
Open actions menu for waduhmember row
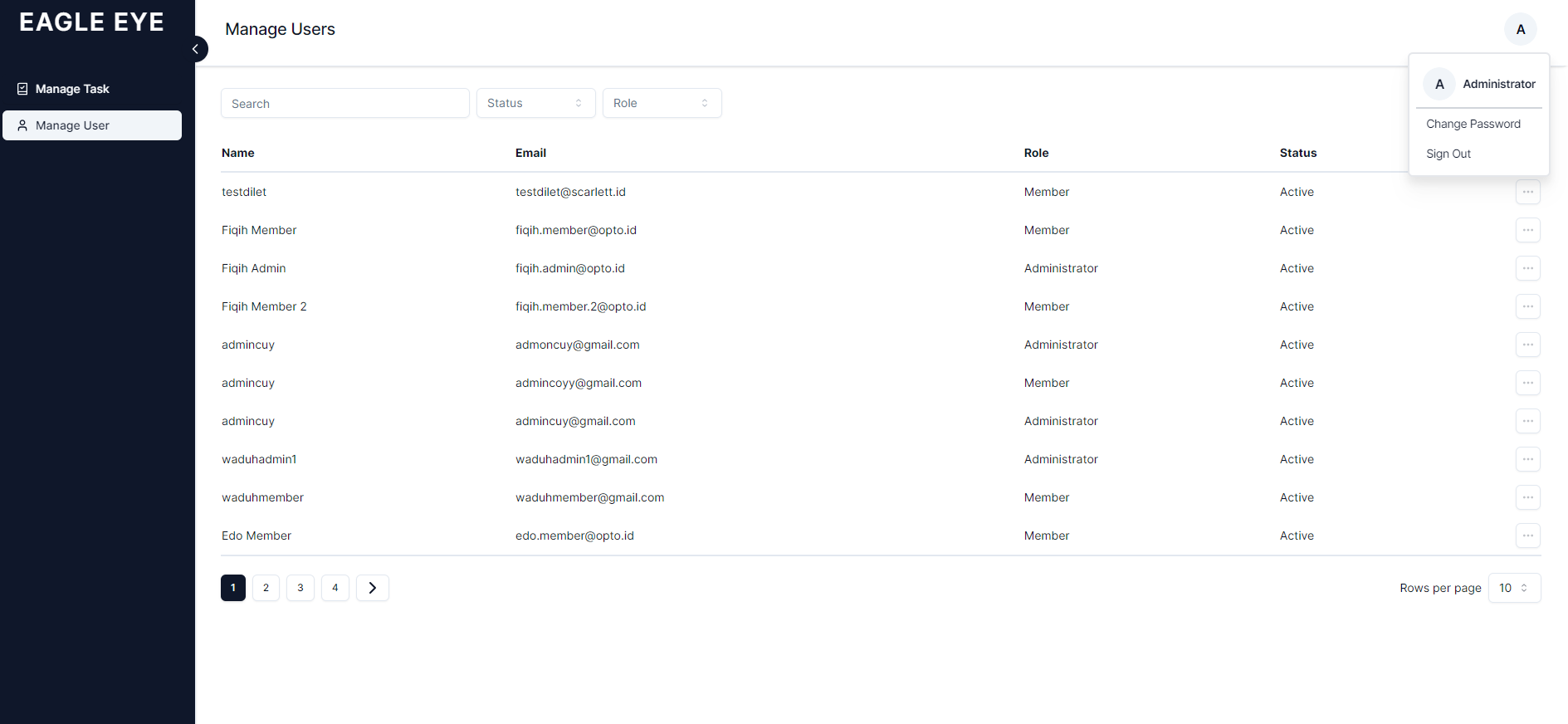tap(1527, 497)
